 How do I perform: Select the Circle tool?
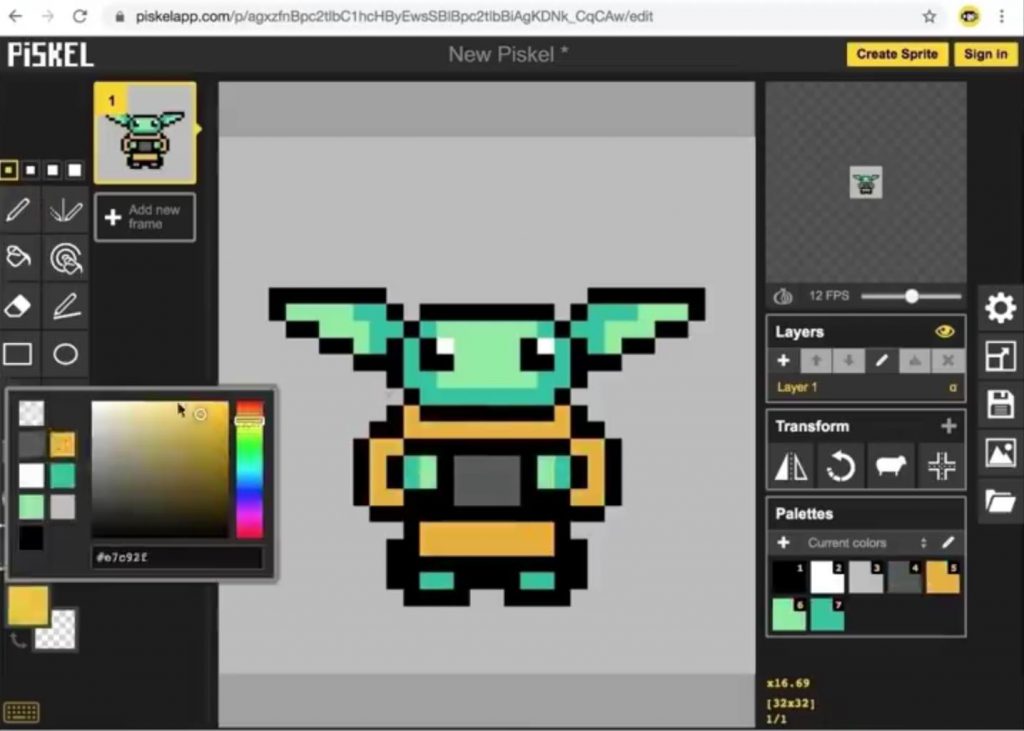pos(66,354)
